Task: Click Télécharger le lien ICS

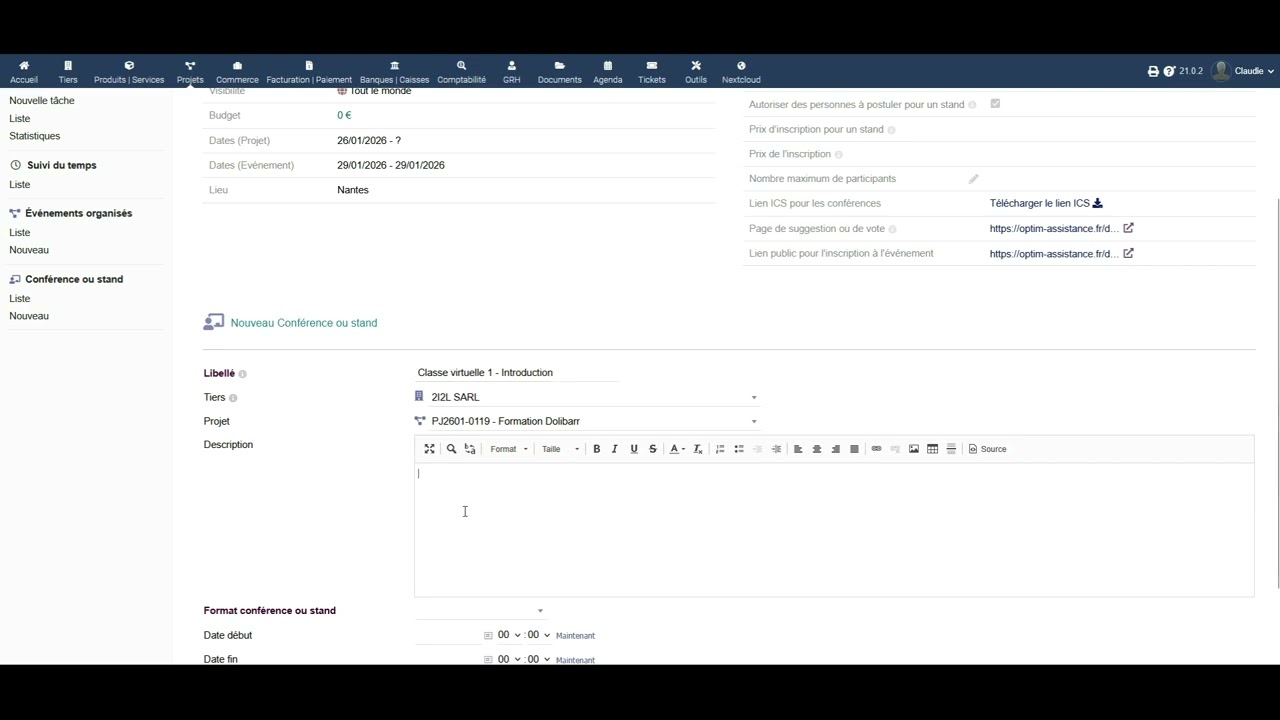Action: [x=1046, y=203]
